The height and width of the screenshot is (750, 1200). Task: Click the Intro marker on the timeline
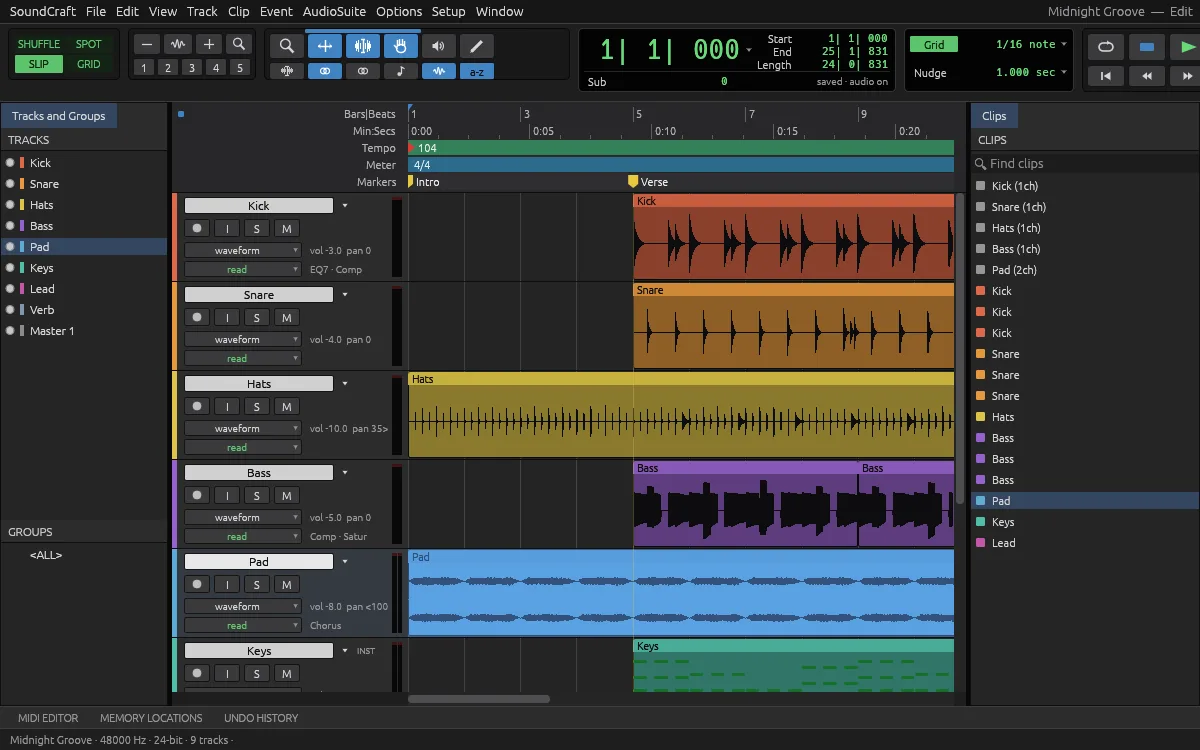[424, 182]
